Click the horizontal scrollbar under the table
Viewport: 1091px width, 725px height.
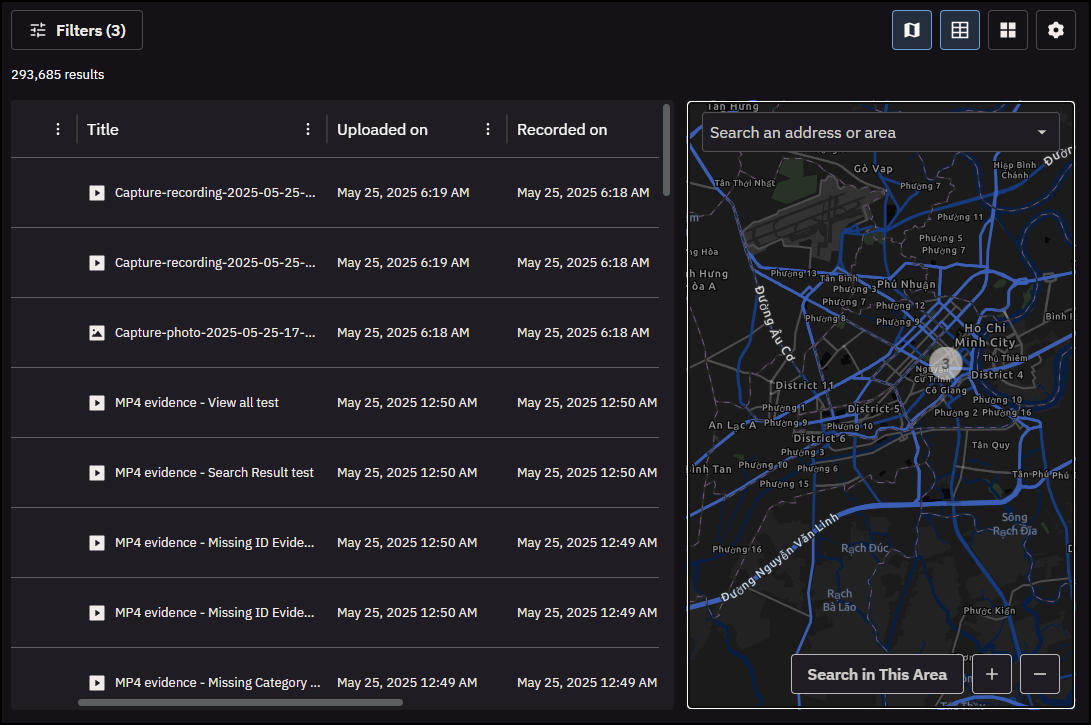[x=240, y=702]
